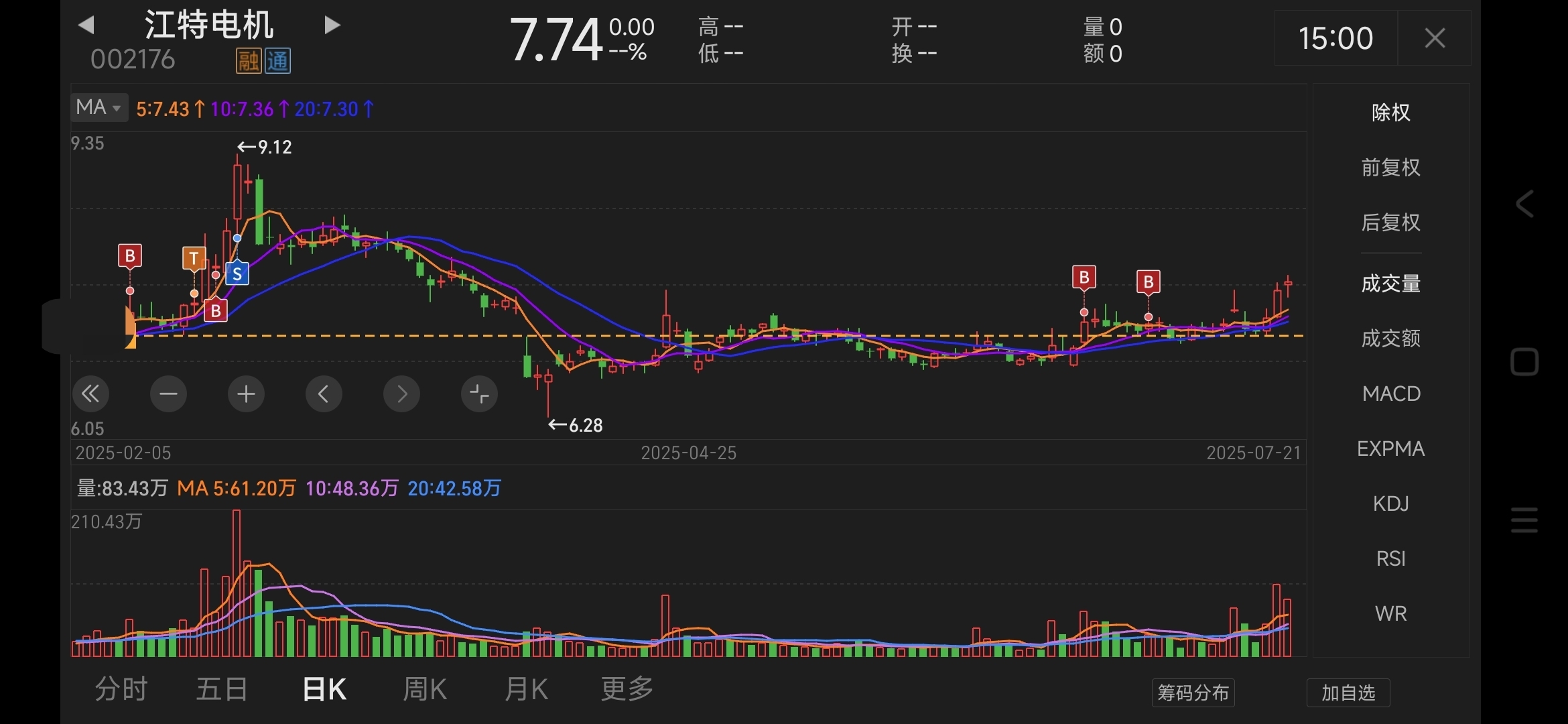The width and height of the screenshot is (1568, 724).
Task: Shift chart left with left chevron
Action: coord(324,394)
